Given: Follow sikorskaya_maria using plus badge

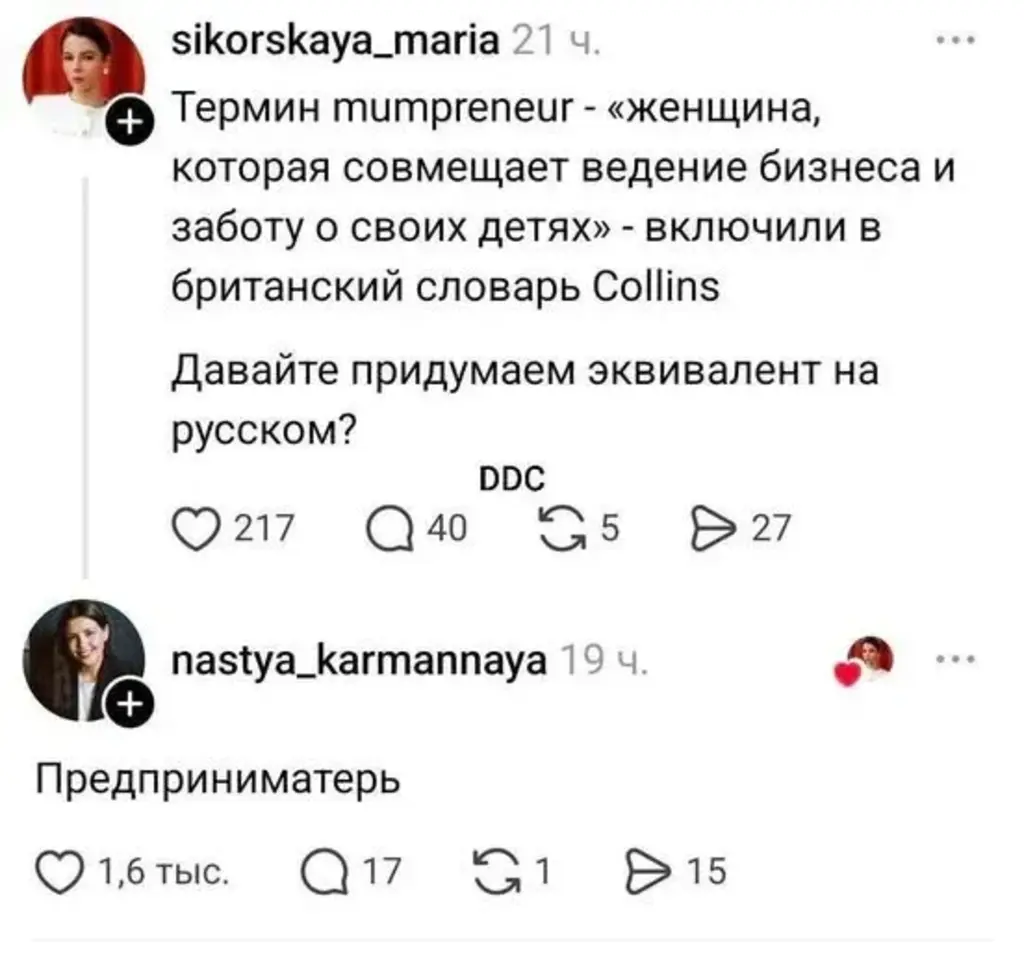Looking at the screenshot, I should pos(129,125).
